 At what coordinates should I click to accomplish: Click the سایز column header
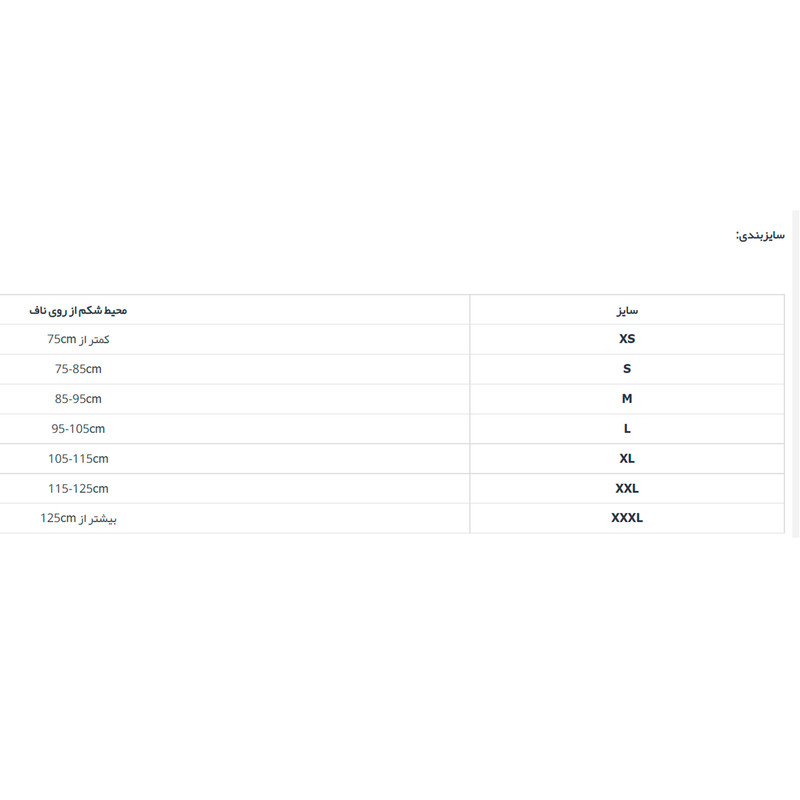627,310
